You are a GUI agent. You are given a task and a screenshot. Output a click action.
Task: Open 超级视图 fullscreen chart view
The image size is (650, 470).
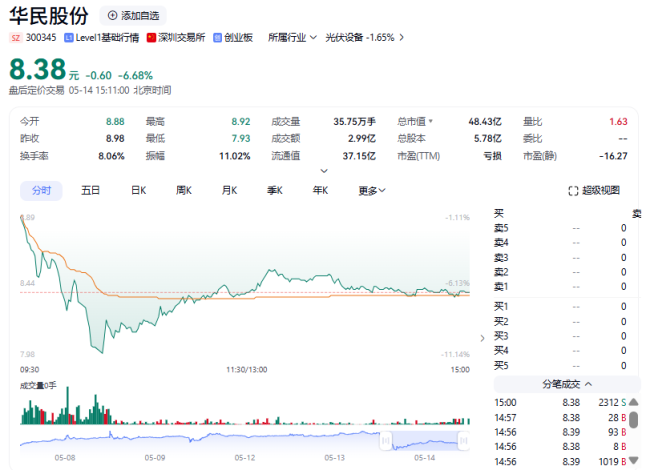tap(594, 191)
